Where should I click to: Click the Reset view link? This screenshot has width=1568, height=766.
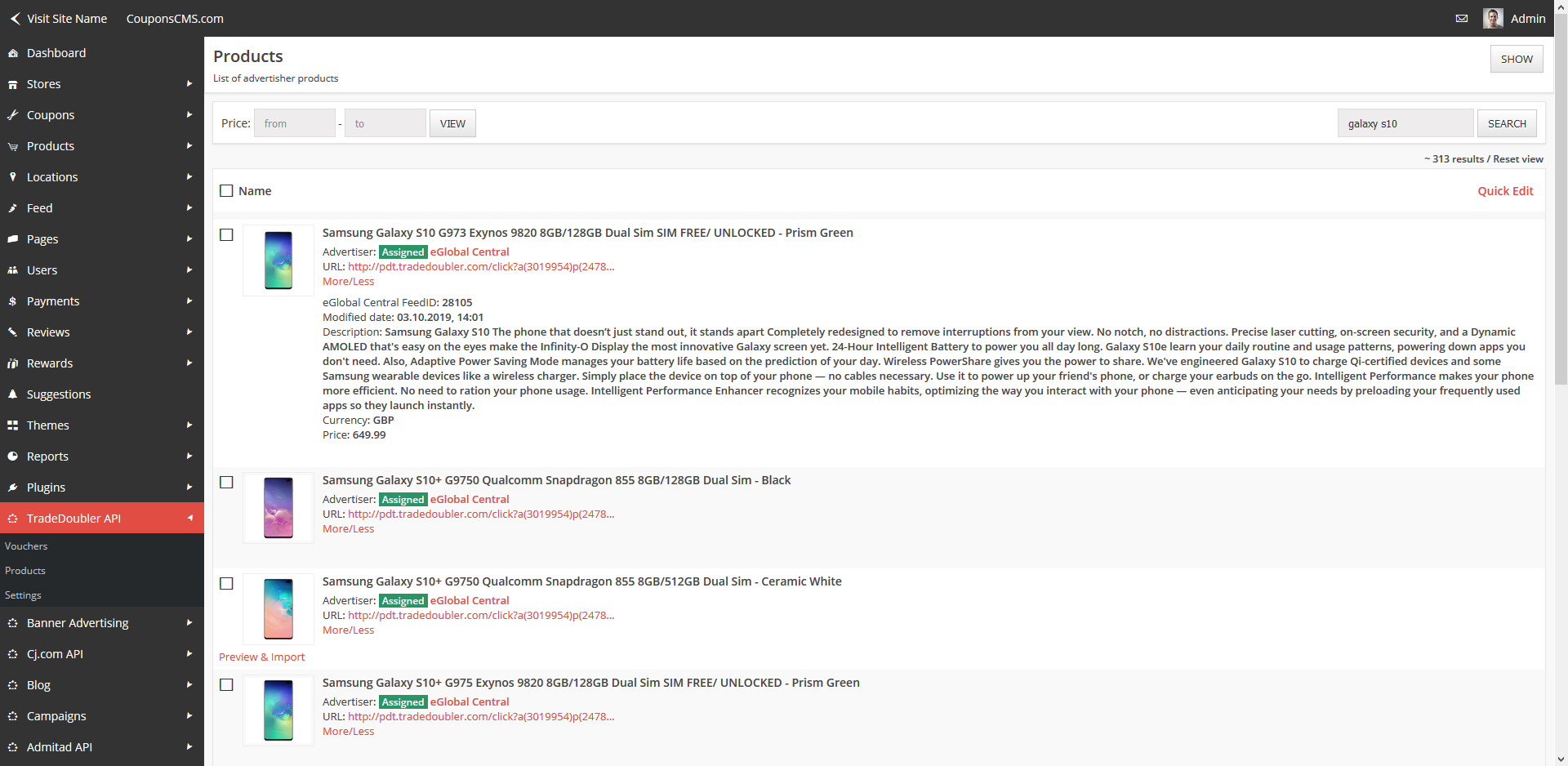coord(1518,159)
